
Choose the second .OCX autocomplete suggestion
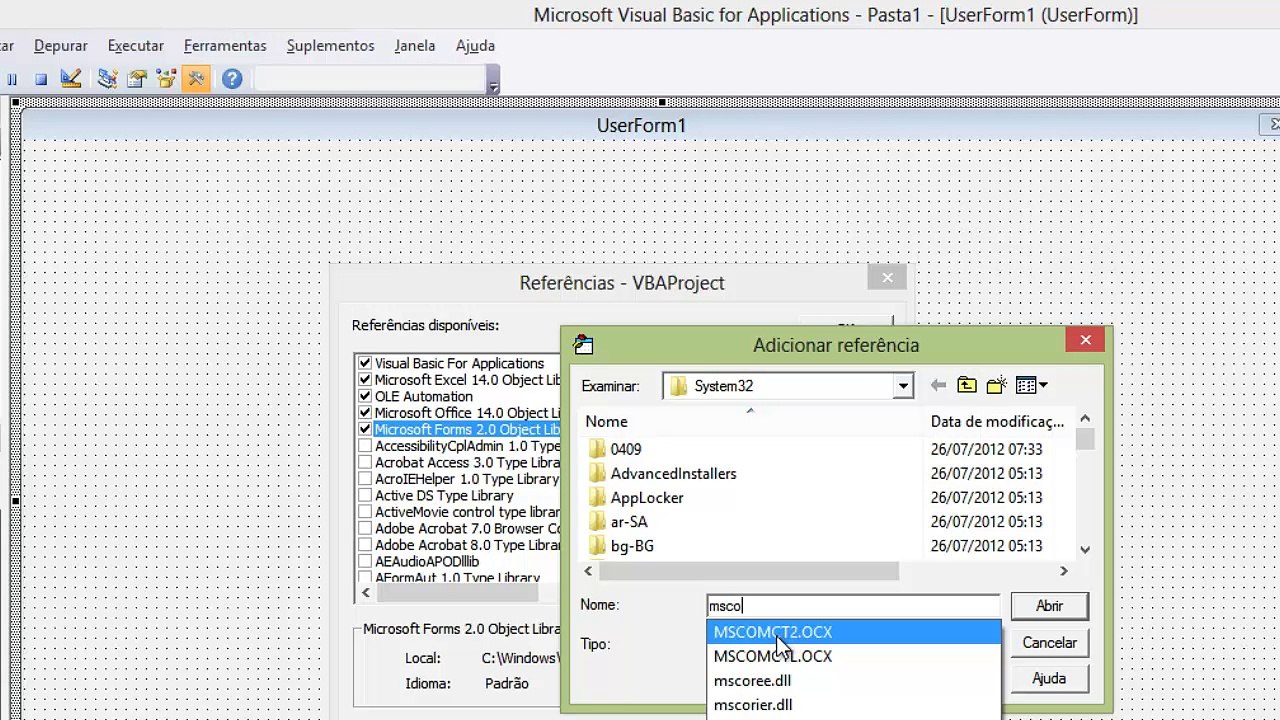pyautogui.click(x=854, y=656)
